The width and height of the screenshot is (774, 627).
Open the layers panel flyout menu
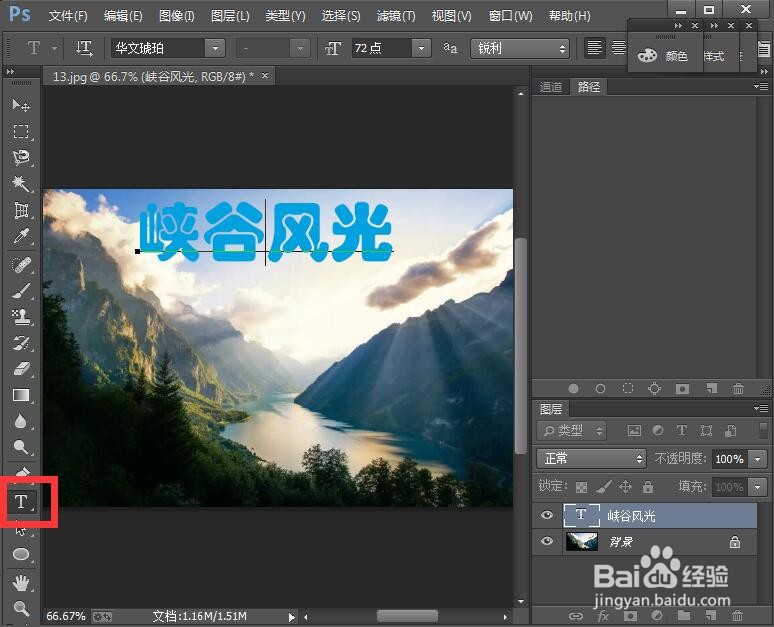coord(761,408)
